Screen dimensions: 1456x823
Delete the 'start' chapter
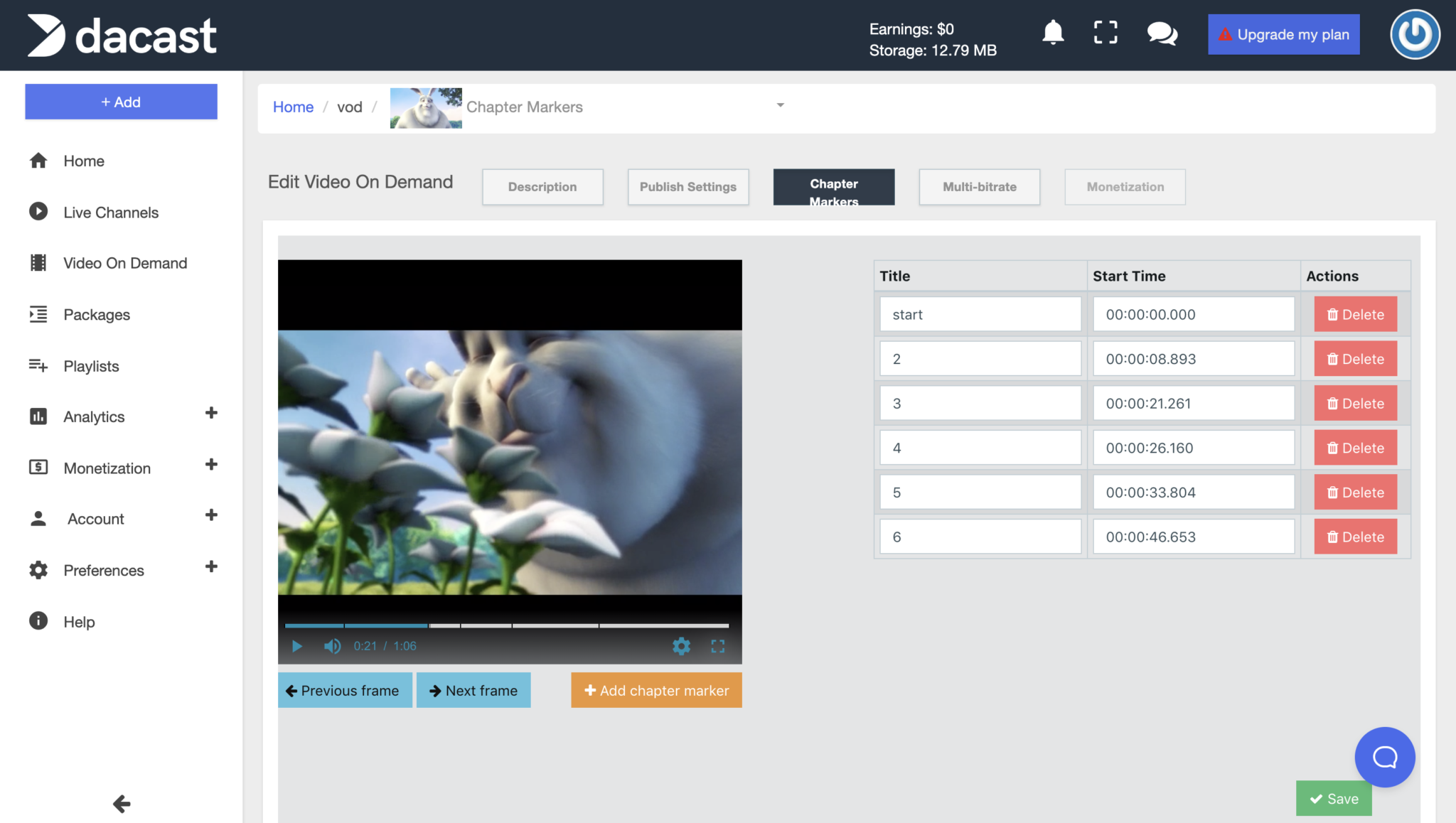pyautogui.click(x=1355, y=314)
